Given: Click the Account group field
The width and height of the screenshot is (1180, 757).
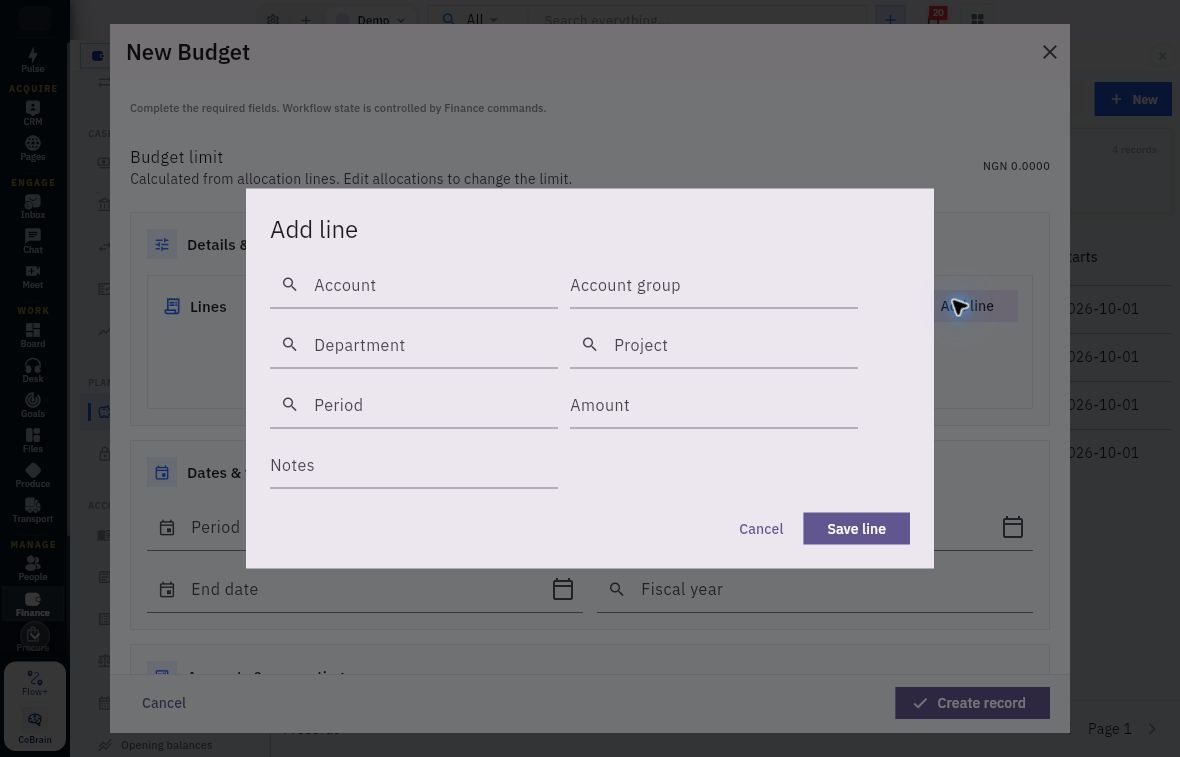Looking at the screenshot, I should coord(713,285).
